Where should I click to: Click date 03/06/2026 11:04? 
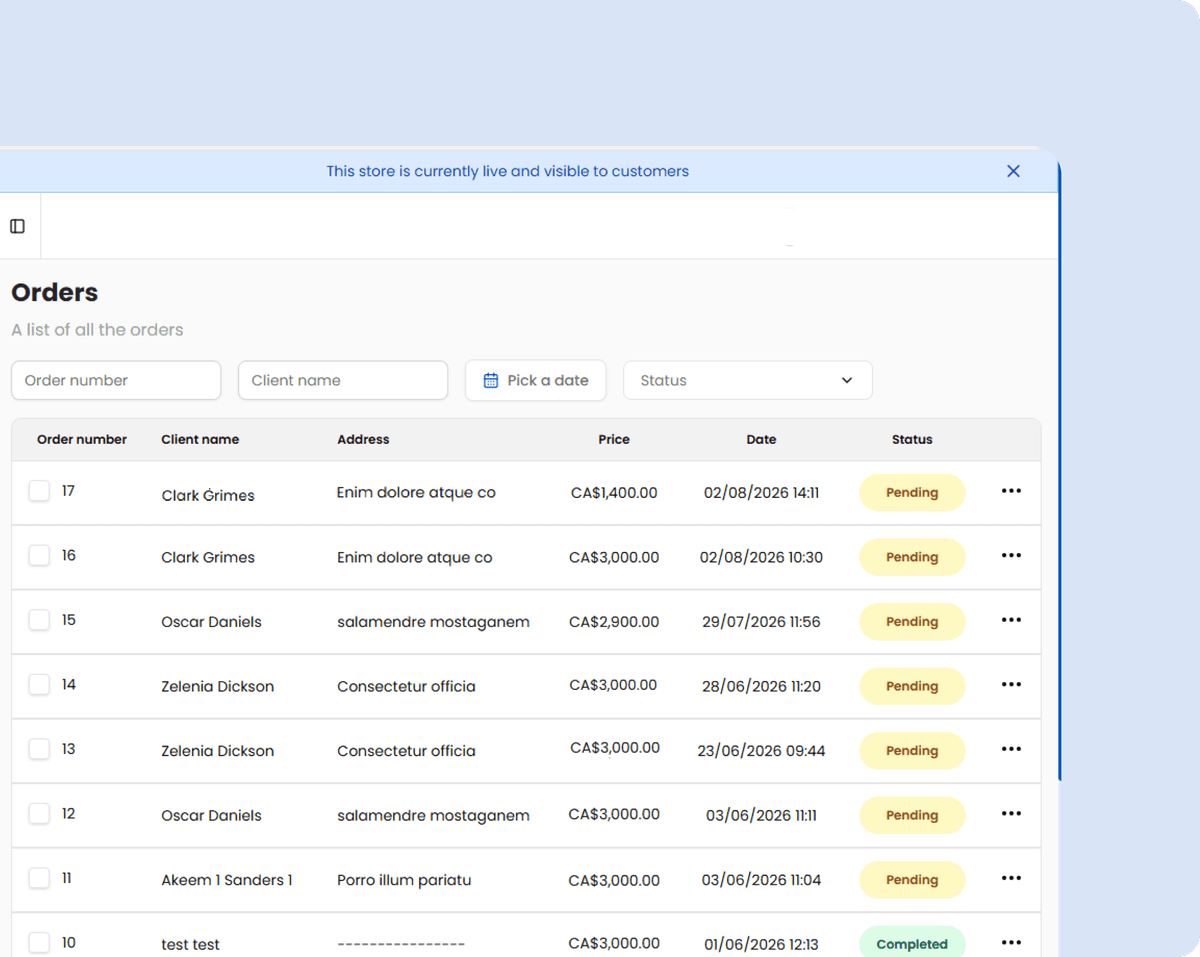pos(761,880)
